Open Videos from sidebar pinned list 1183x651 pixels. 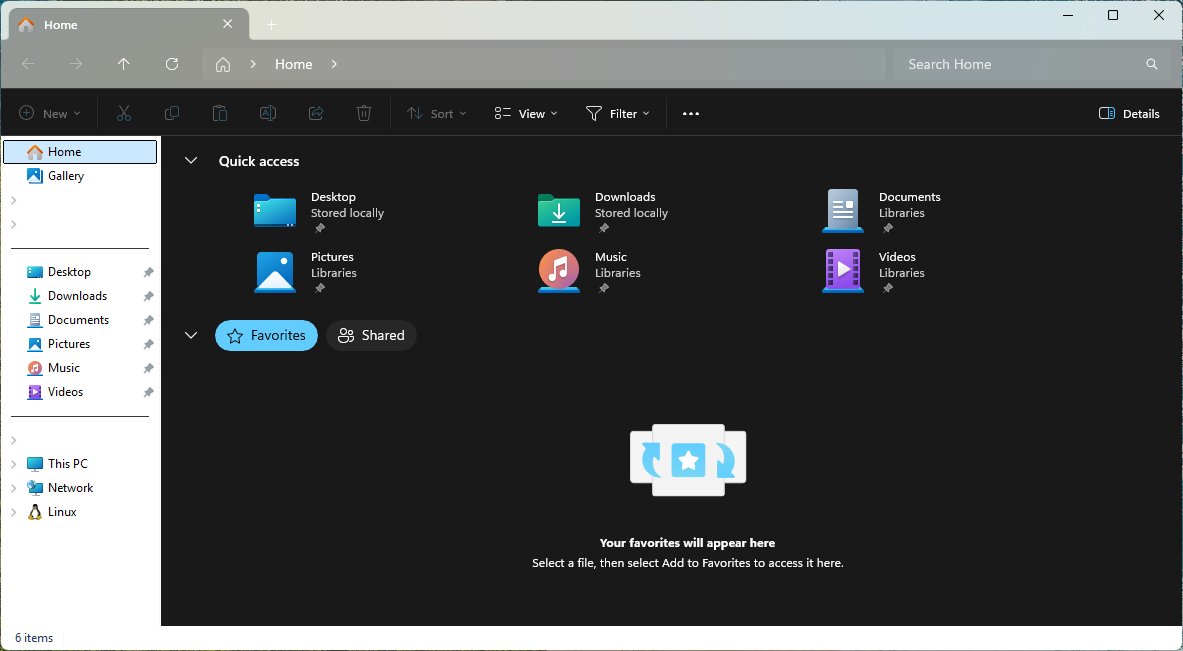(x=66, y=392)
